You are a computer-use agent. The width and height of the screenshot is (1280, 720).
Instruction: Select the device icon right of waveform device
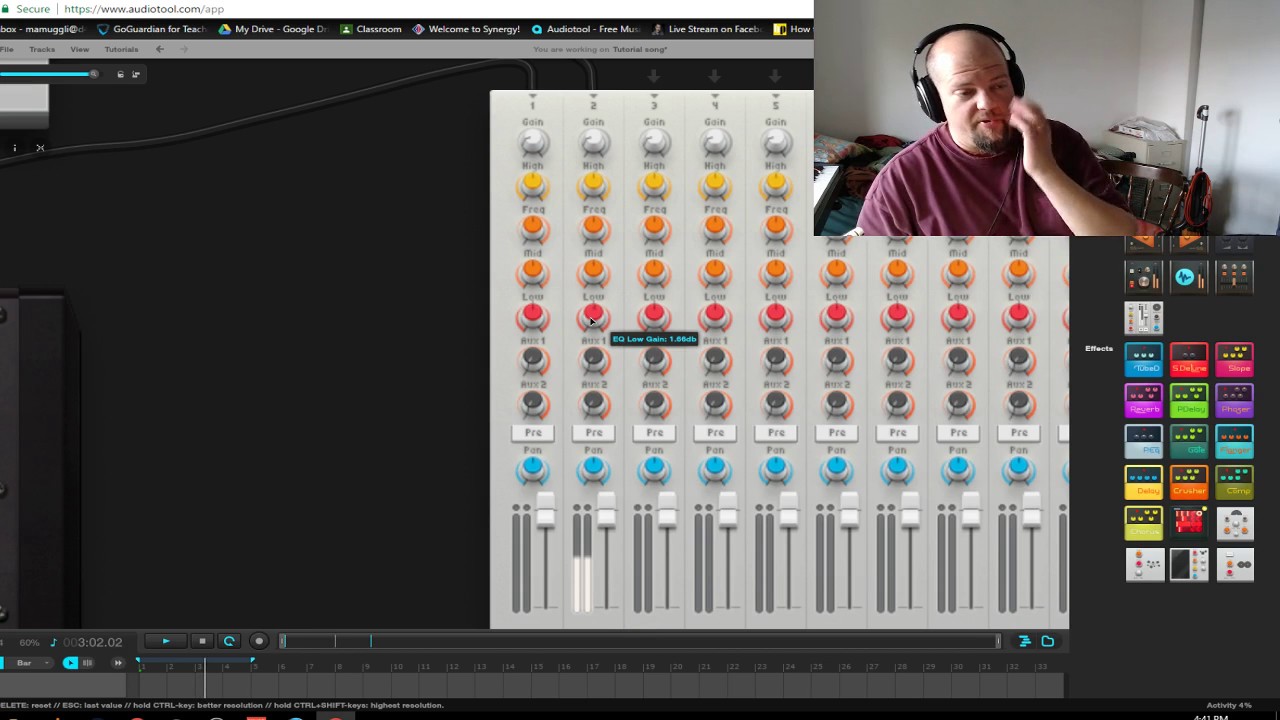(x=1235, y=277)
